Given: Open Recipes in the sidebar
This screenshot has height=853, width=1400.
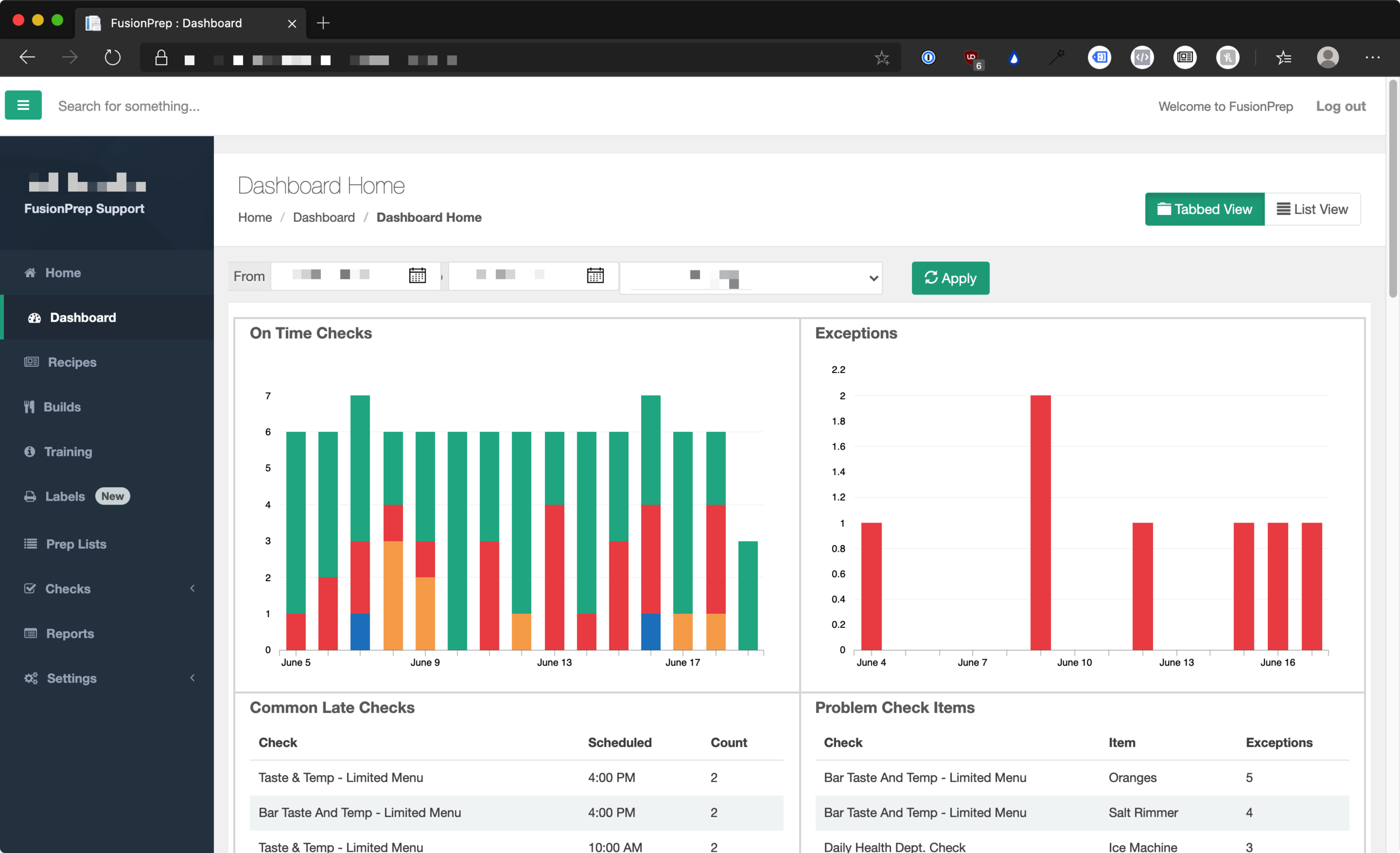Looking at the screenshot, I should 72,362.
